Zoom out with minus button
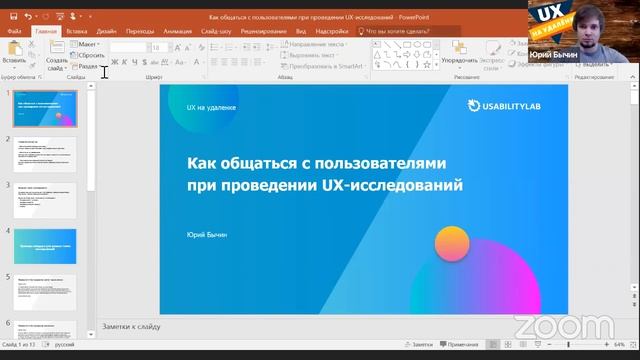This screenshot has height=360, width=640. point(549,344)
